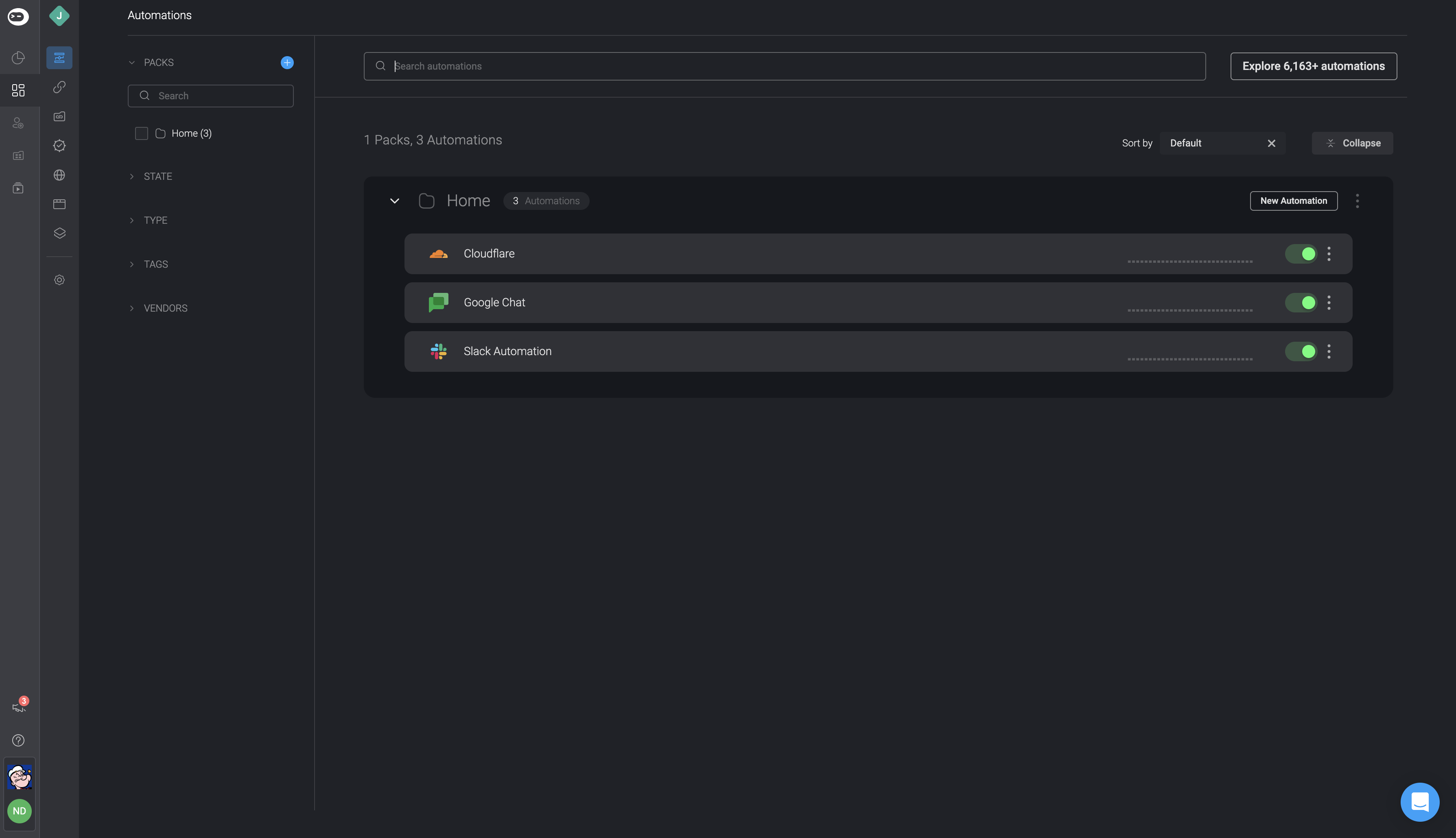
Task: Open the chat support bubble
Action: tap(1420, 802)
